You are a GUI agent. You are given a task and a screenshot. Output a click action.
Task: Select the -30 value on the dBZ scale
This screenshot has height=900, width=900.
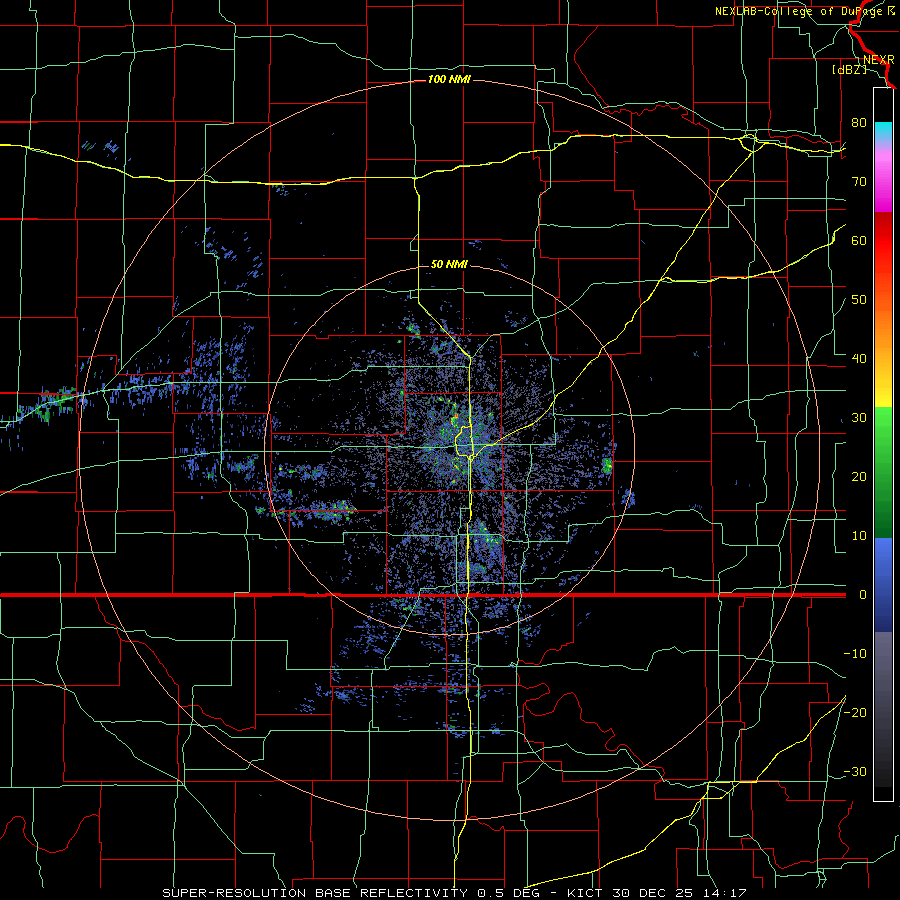click(855, 772)
